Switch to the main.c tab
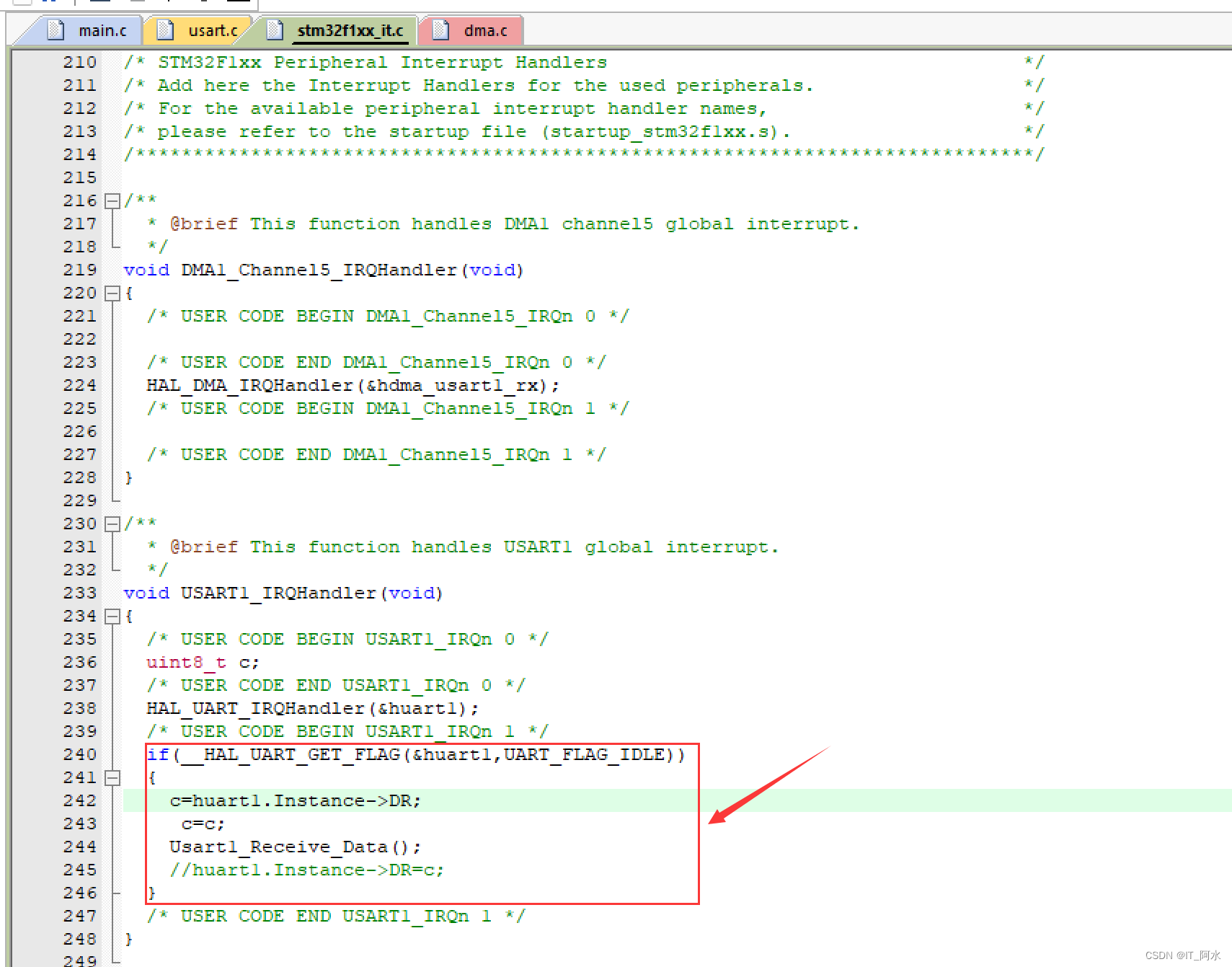The image size is (1232, 967). 103,30
